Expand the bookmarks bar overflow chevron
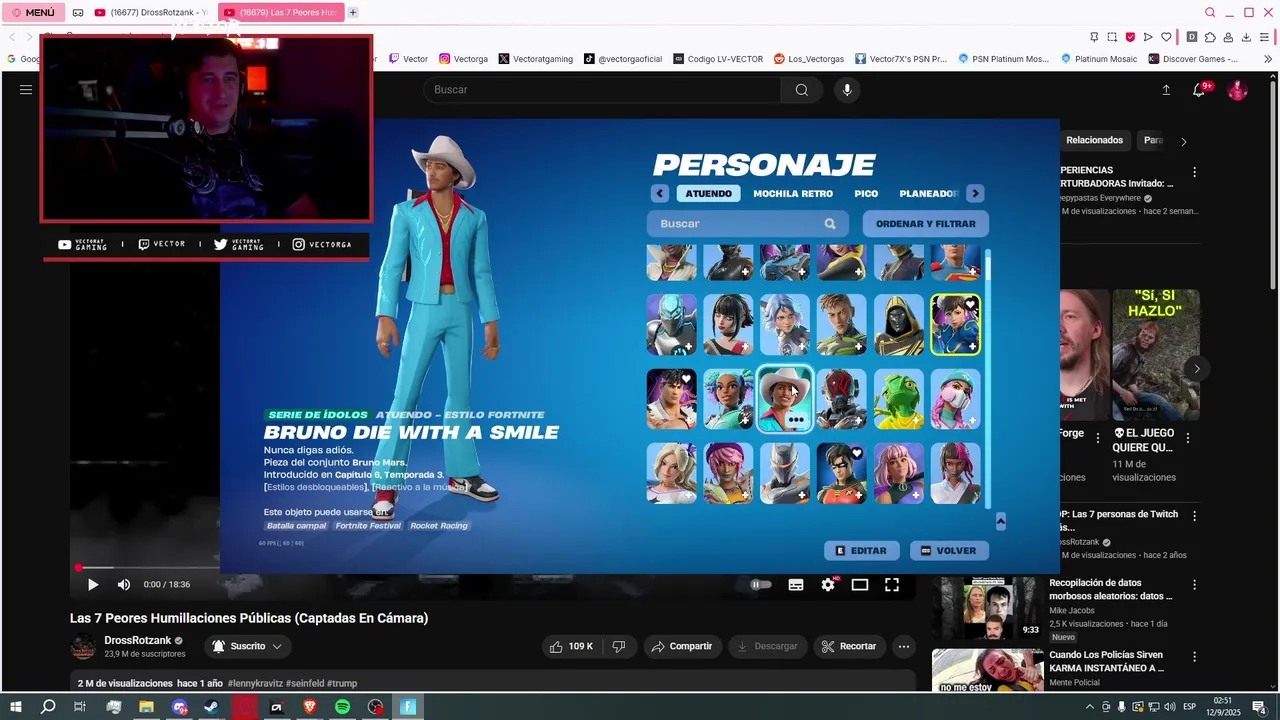Viewport: 1280px width, 720px height. [x=1268, y=59]
